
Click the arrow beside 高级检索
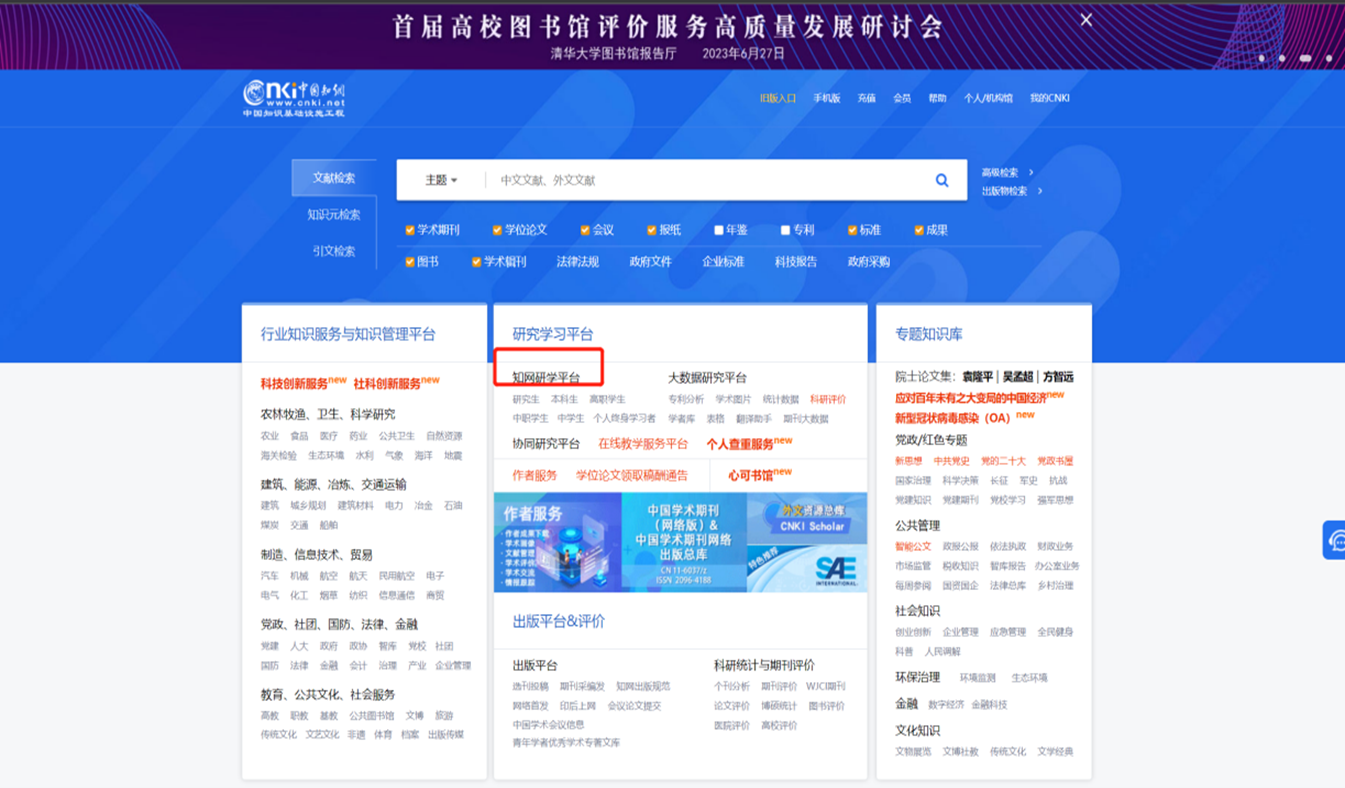pyautogui.click(x=1031, y=172)
